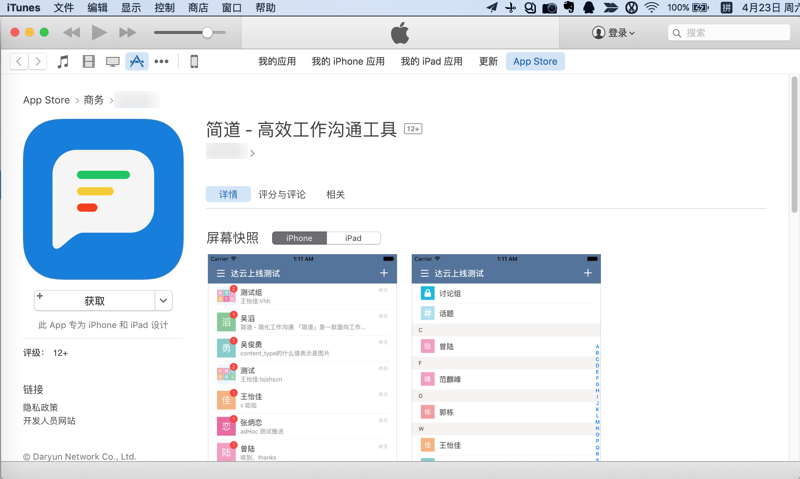Go to App Store breadcrumb link
This screenshot has height=479, width=800.
[x=46, y=100]
